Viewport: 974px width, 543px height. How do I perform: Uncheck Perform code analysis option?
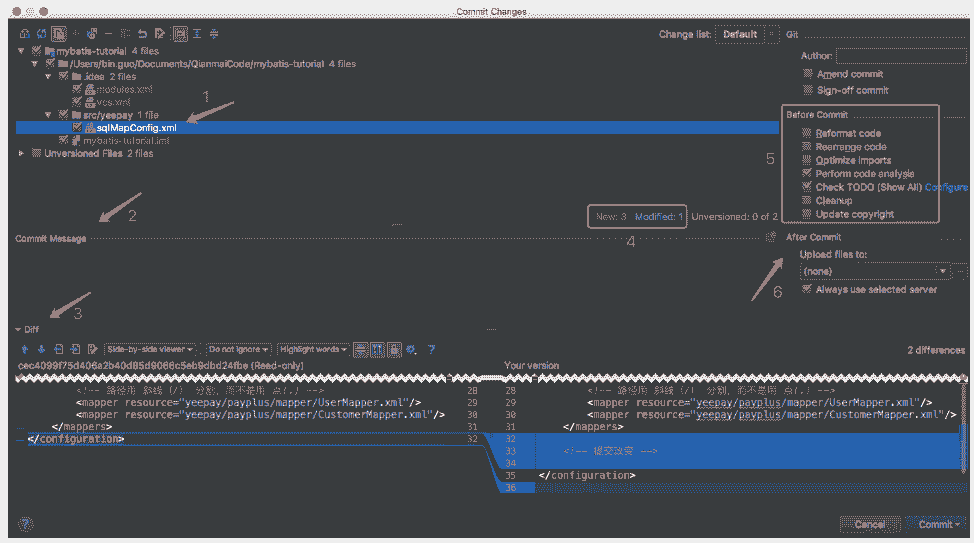(x=808, y=173)
